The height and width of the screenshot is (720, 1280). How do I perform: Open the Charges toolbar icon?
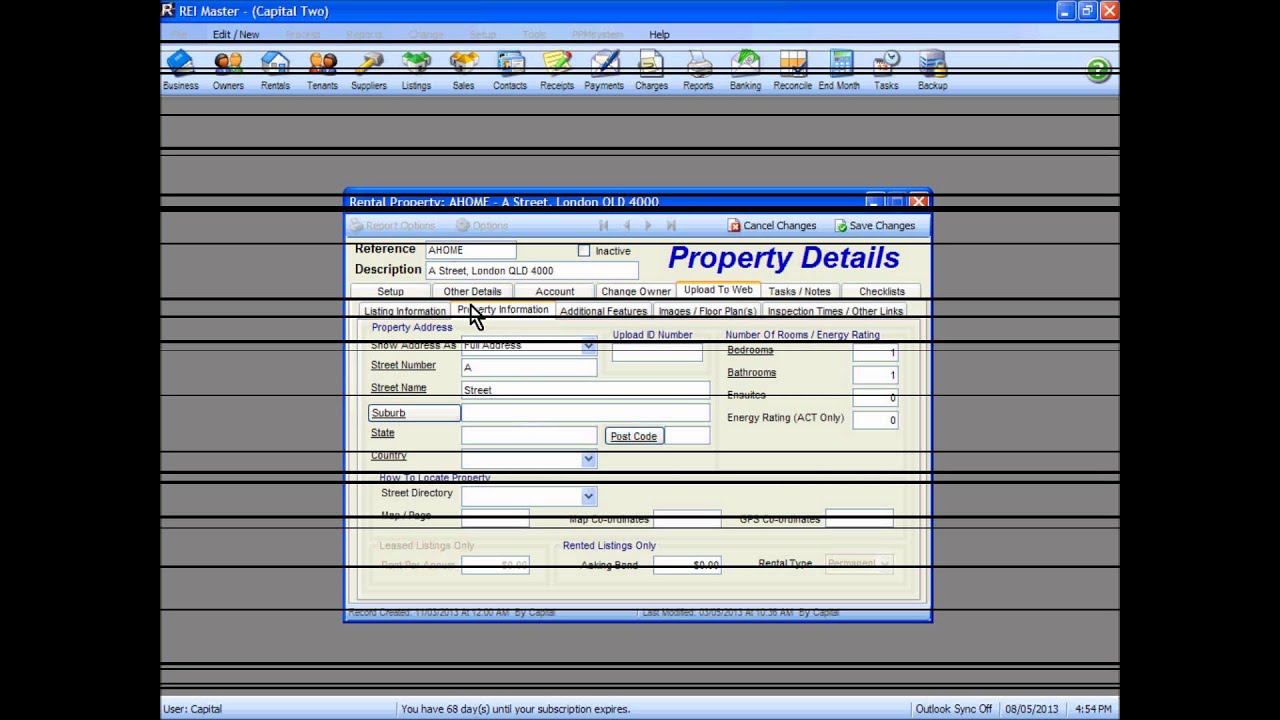coord(651,71)
